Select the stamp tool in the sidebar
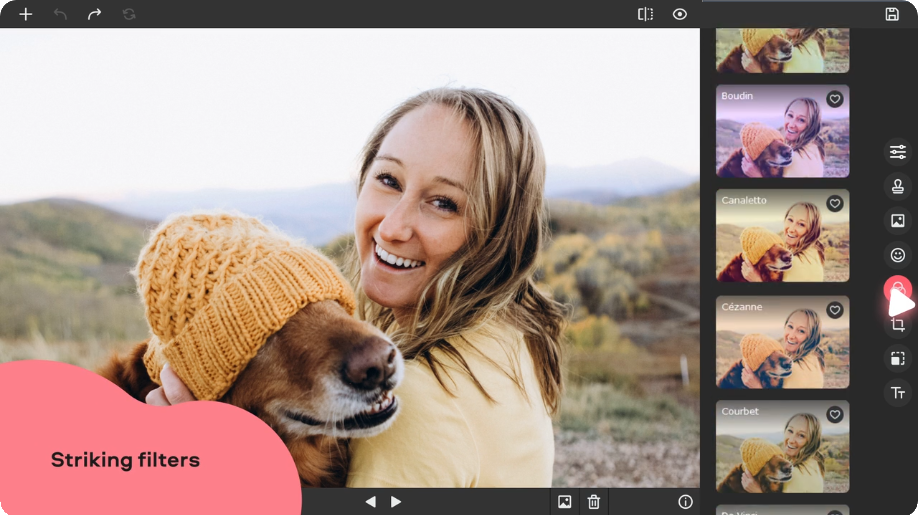Viewport: 918px width, 515px height. (898, 186)
